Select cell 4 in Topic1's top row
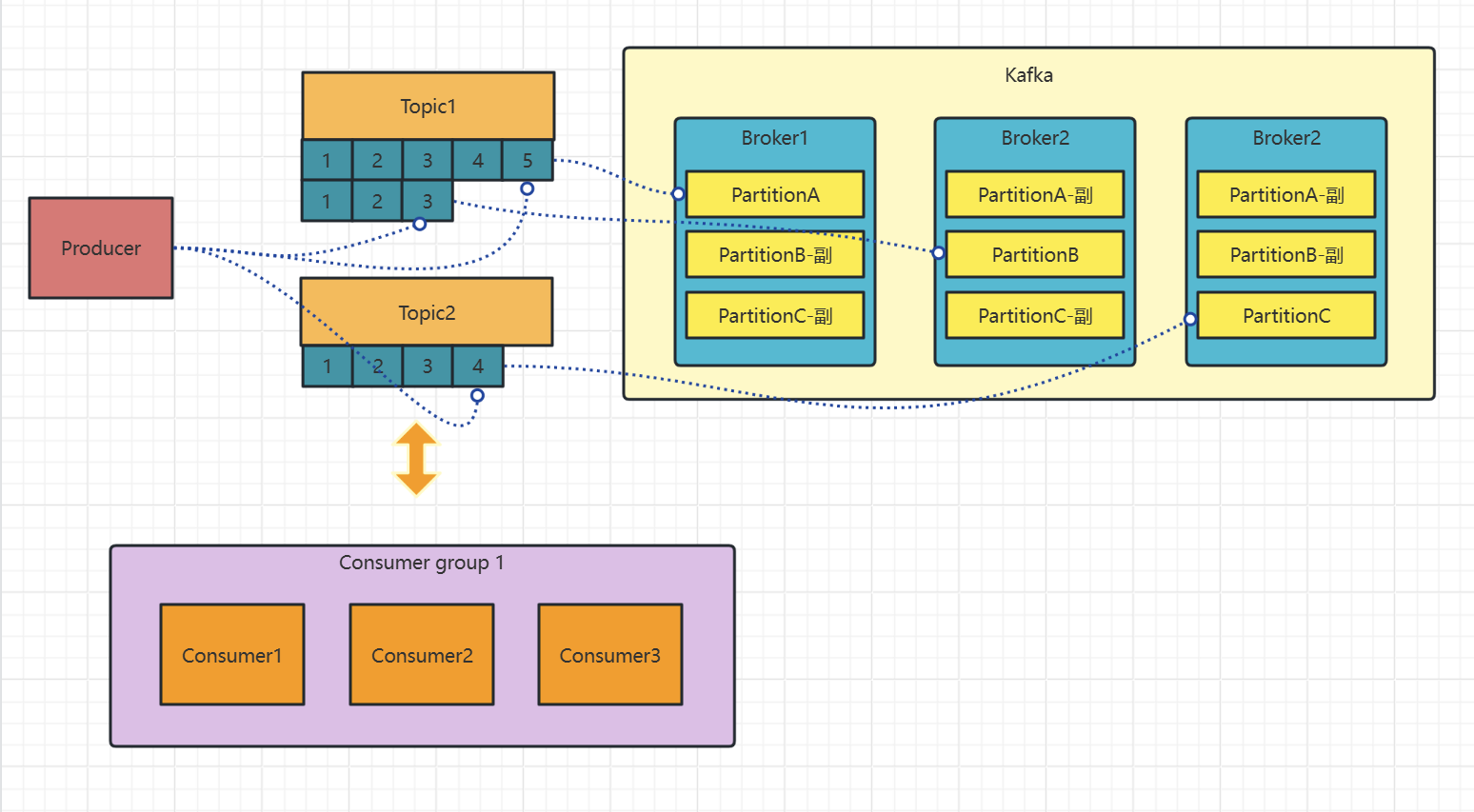Image resolution: width=1474 pixels, height=812 pixels. pyautogui.click(x=478, y=160)
